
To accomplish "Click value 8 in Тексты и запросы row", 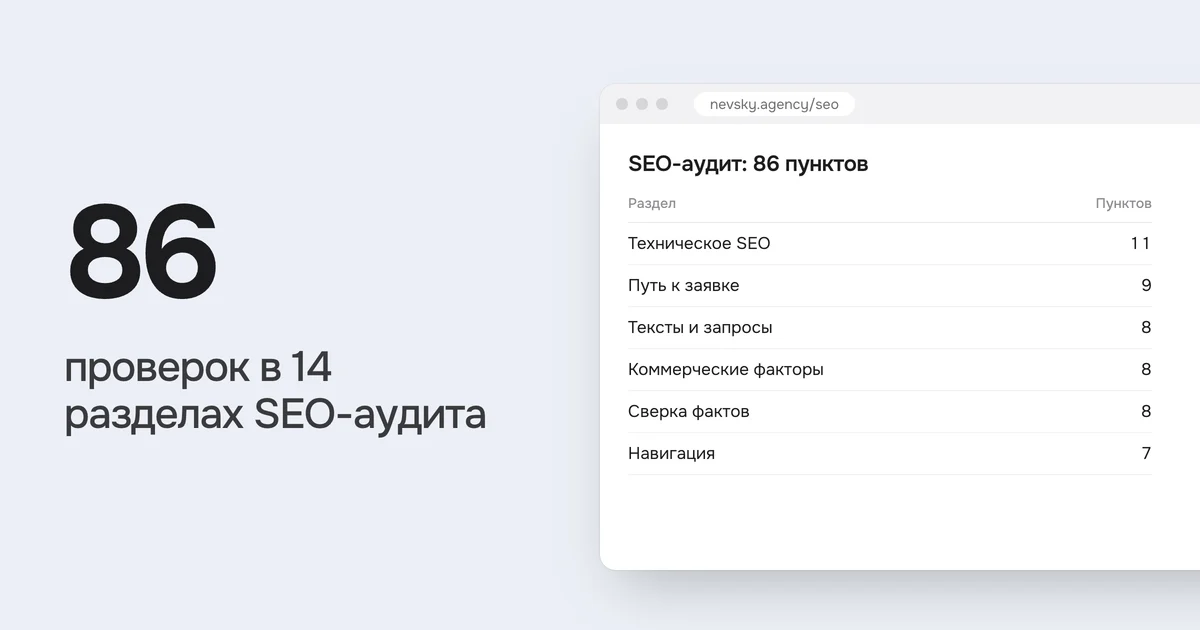I will click(1146, 327).
